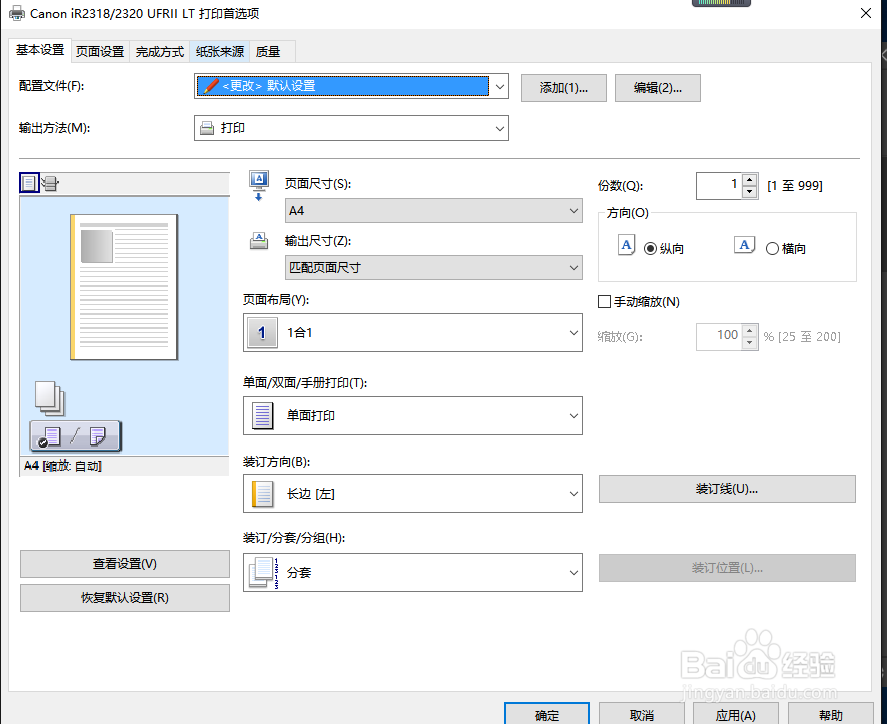The width and height of the screenshot is (887, 724).
Task: Click the double-sided button in the preview
Action: click(x=97, y=437)
